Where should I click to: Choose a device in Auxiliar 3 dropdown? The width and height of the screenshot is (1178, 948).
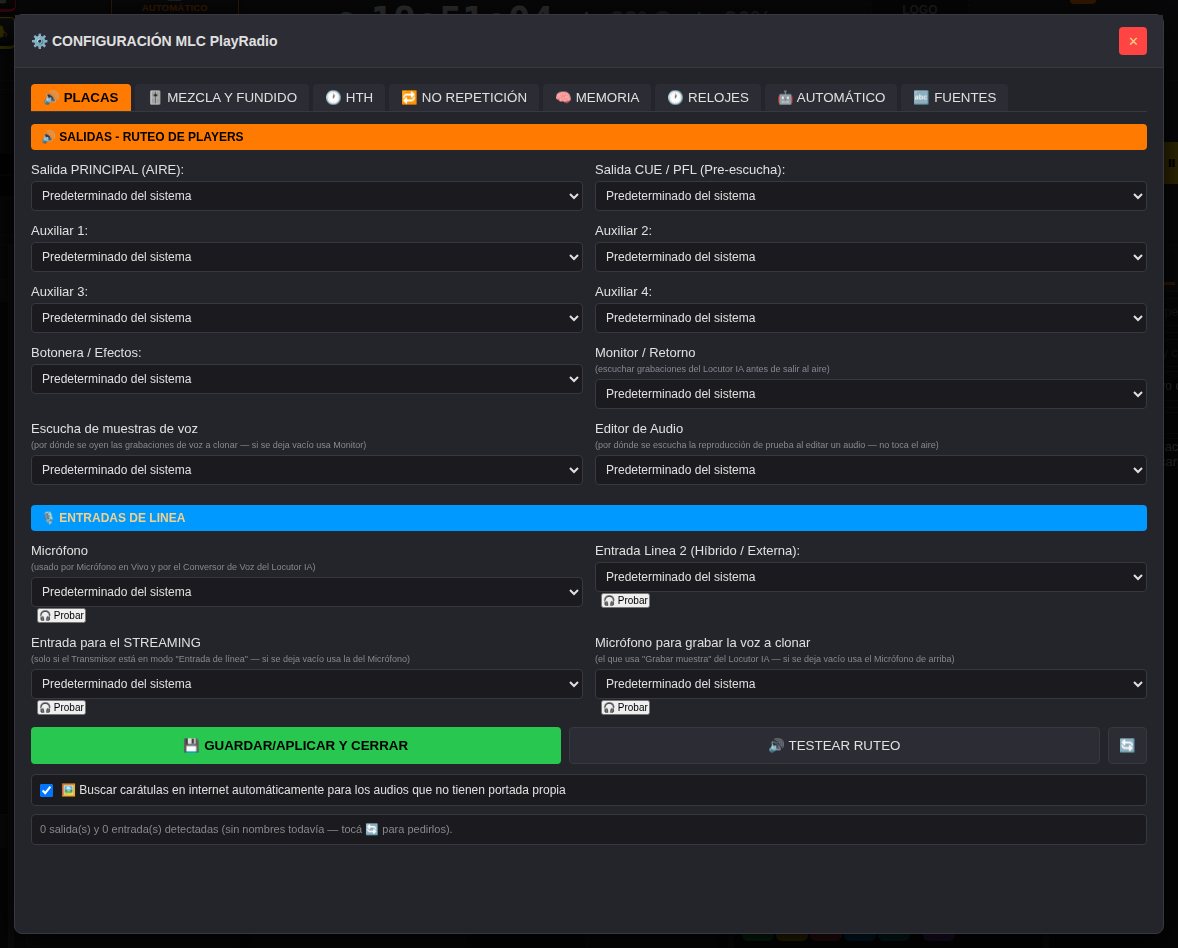pyautogui.click(x=307, y=318)
